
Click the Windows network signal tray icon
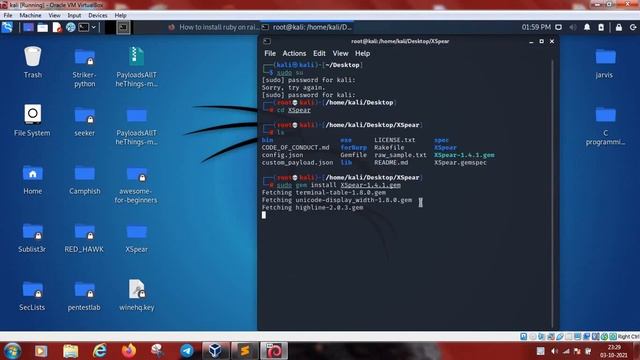[x=566, y=351]
